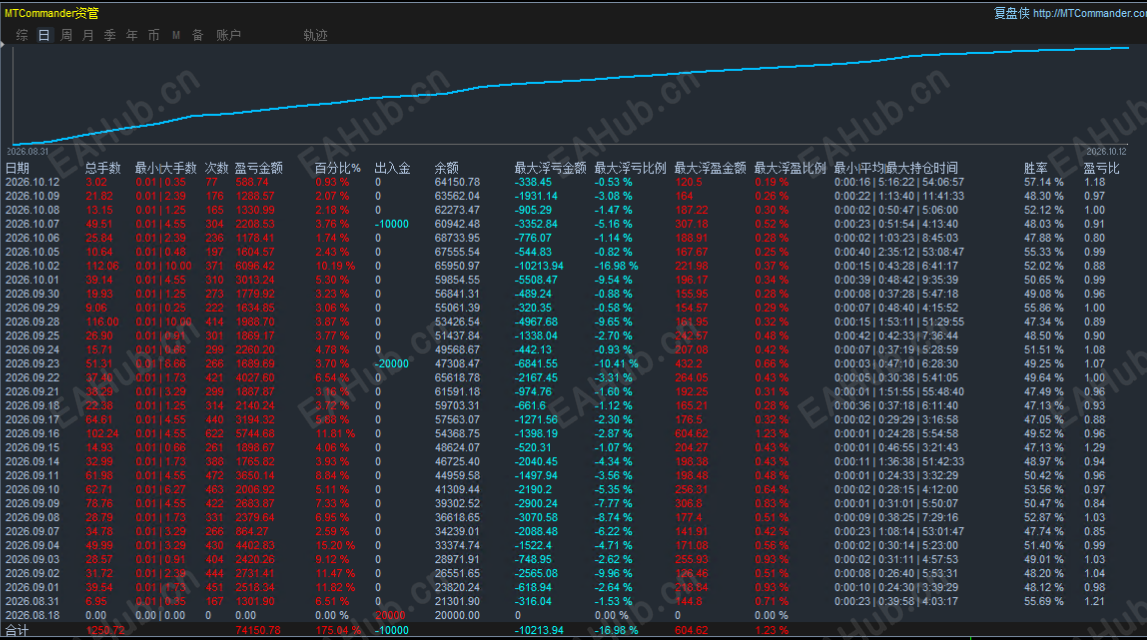Click the 15.20 % percentage cell

click(335, 546)
